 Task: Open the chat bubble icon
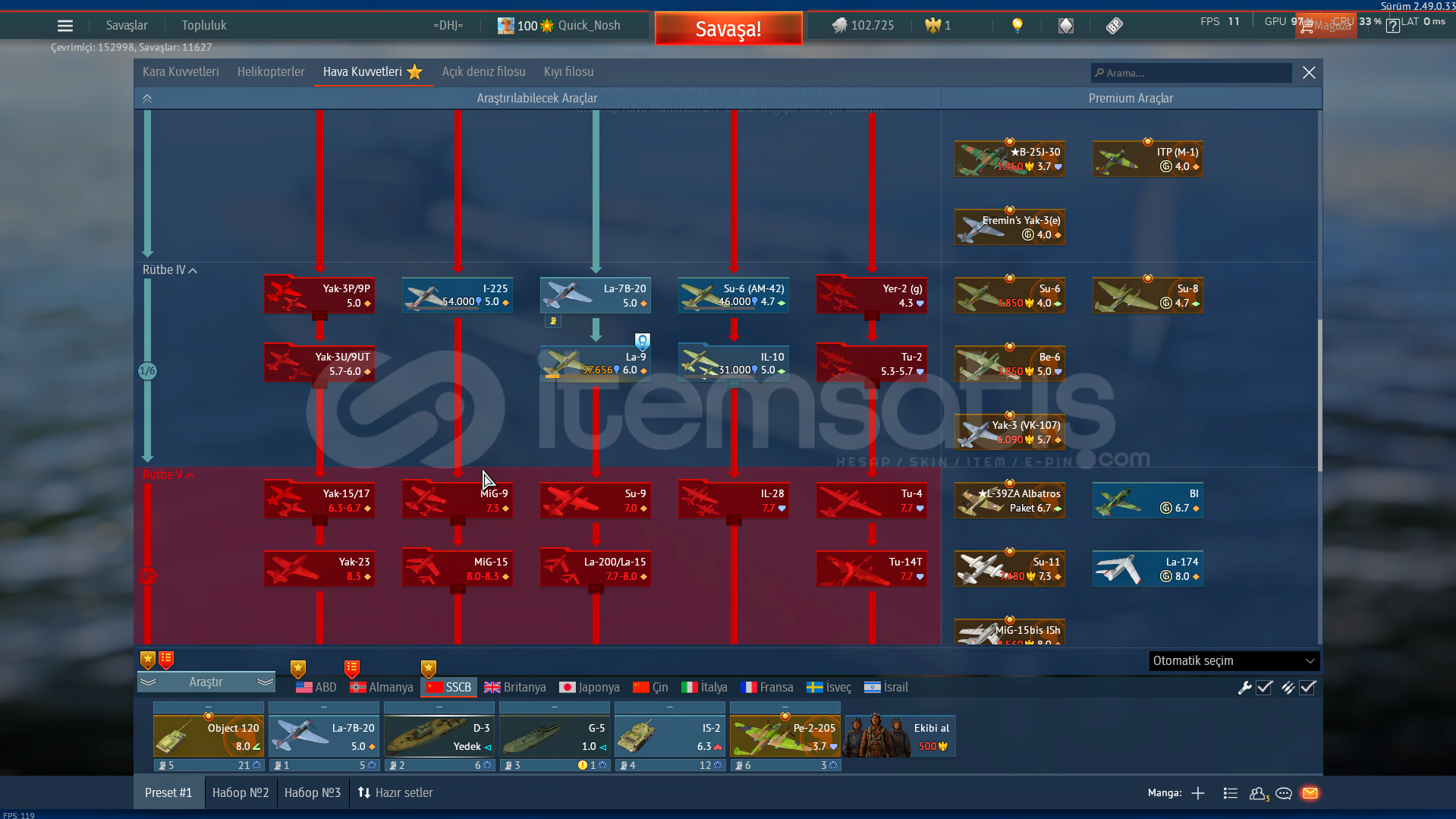pyautogui.click(x=1284, y=794)
